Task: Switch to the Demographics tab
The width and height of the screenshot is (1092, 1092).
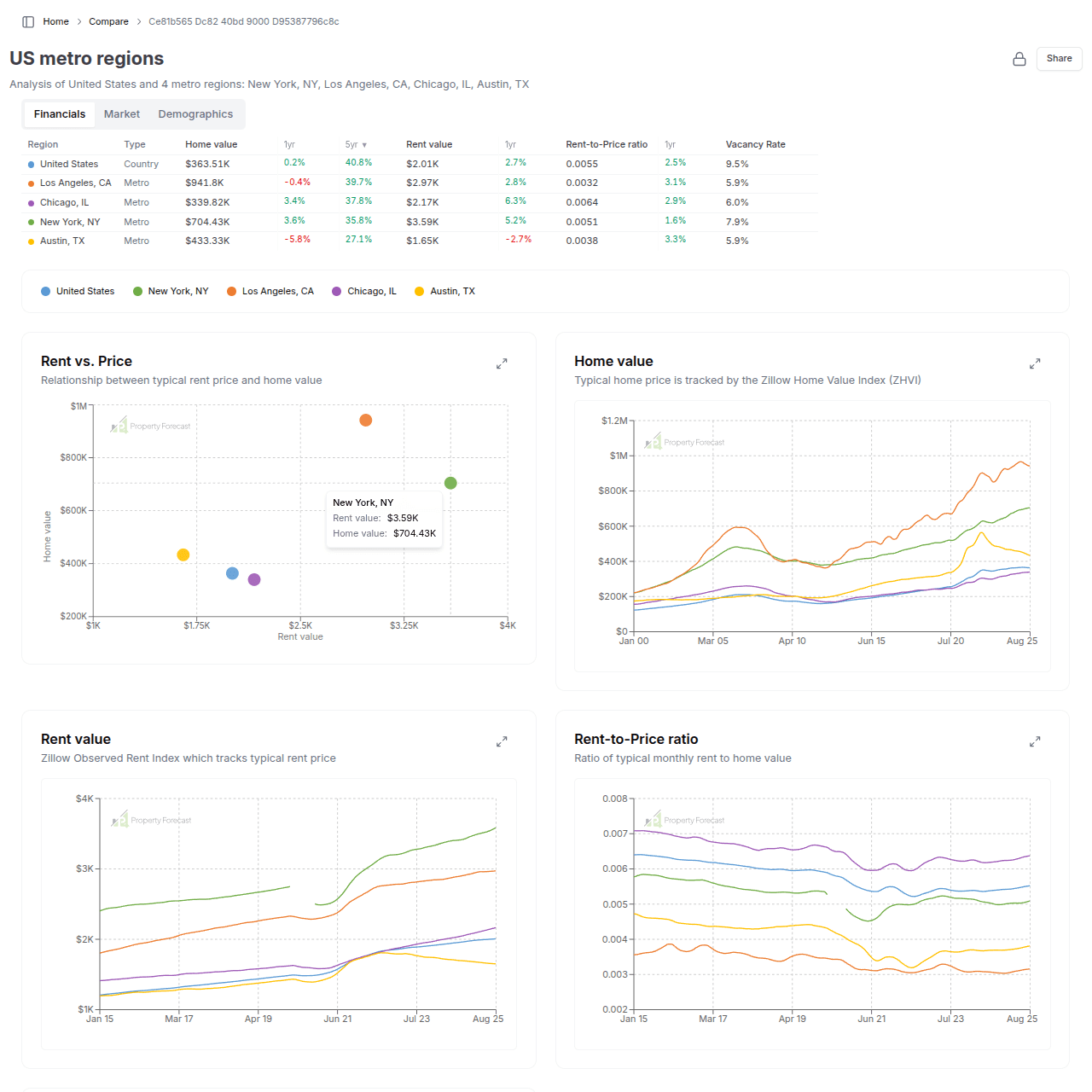Action: coord(195,113)
